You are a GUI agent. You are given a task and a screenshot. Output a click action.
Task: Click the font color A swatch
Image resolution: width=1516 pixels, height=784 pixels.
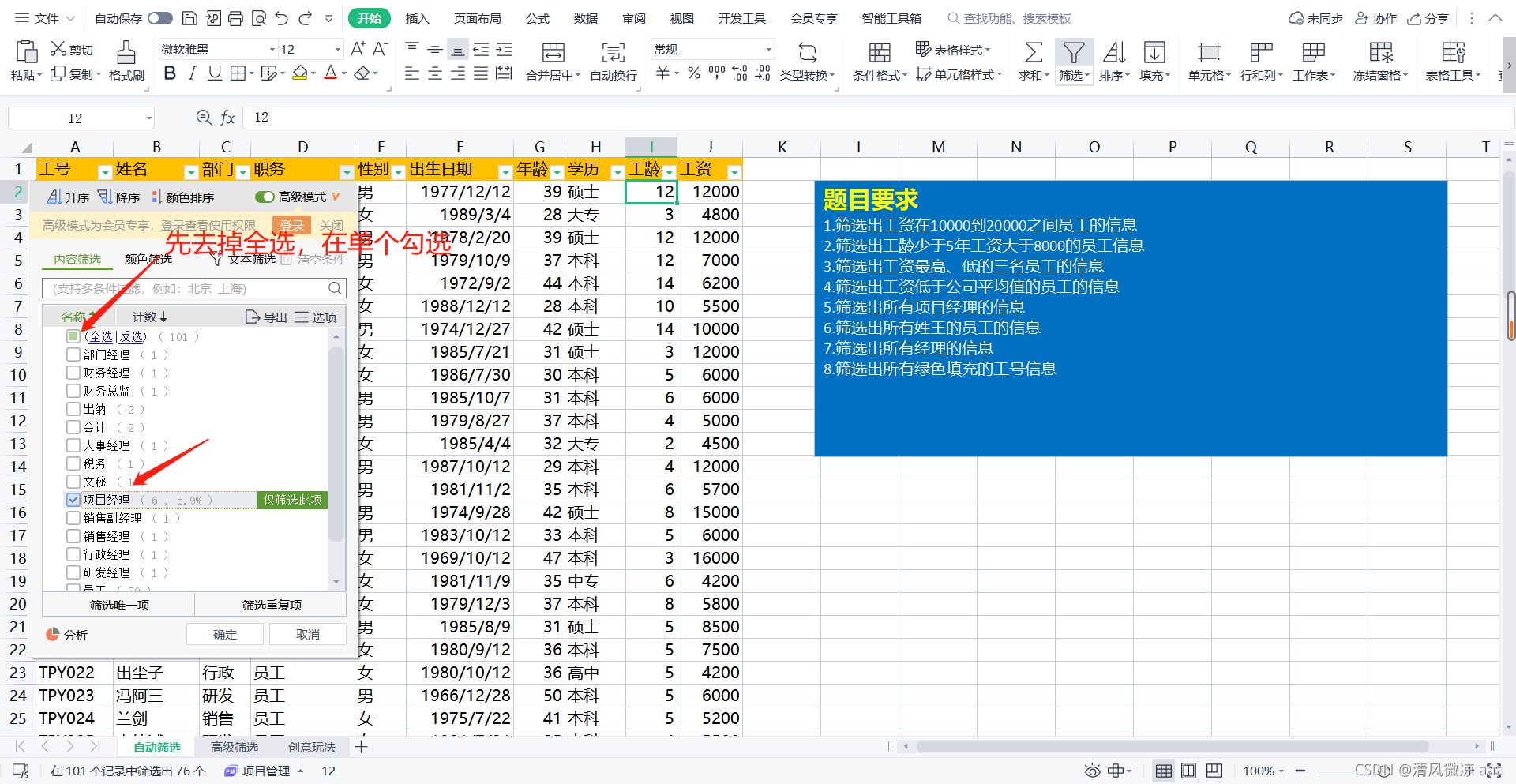331,73
